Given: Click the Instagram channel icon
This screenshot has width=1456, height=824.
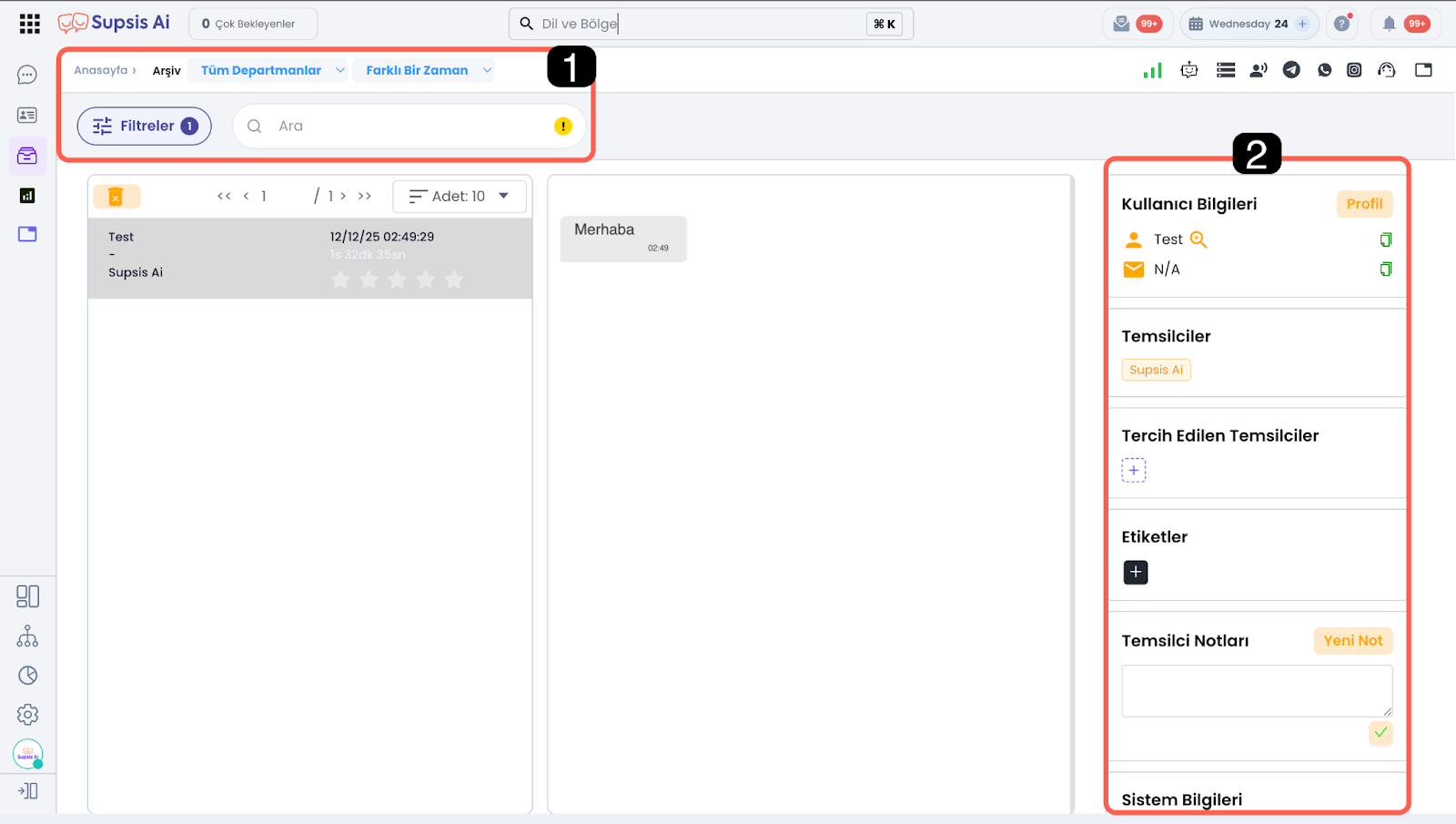Looking at the screenshot, I should 1354,70.
